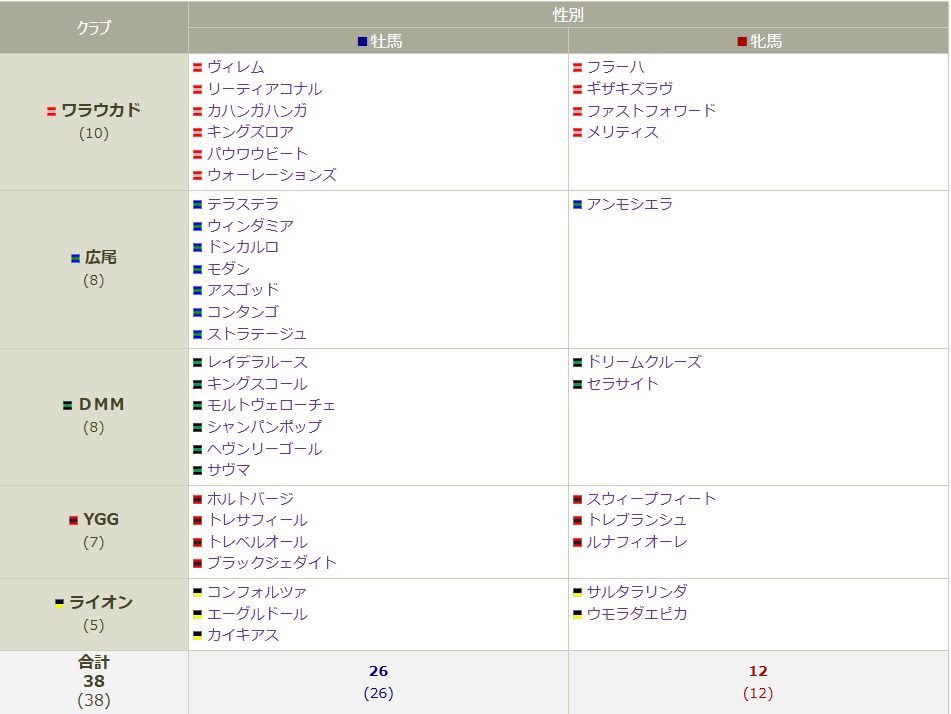Click the club icon beside YGG
This screenshot has width=951, height=714.
click(x=72, y=519)
